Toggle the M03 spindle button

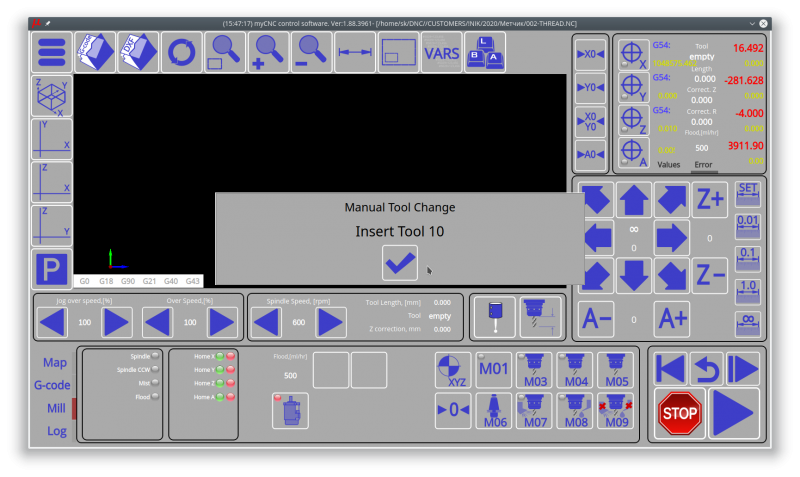click(535, 370)
